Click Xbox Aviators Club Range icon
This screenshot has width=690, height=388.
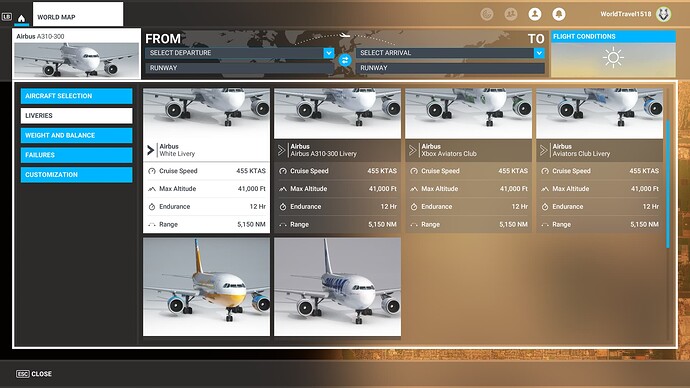click(414, 225)
